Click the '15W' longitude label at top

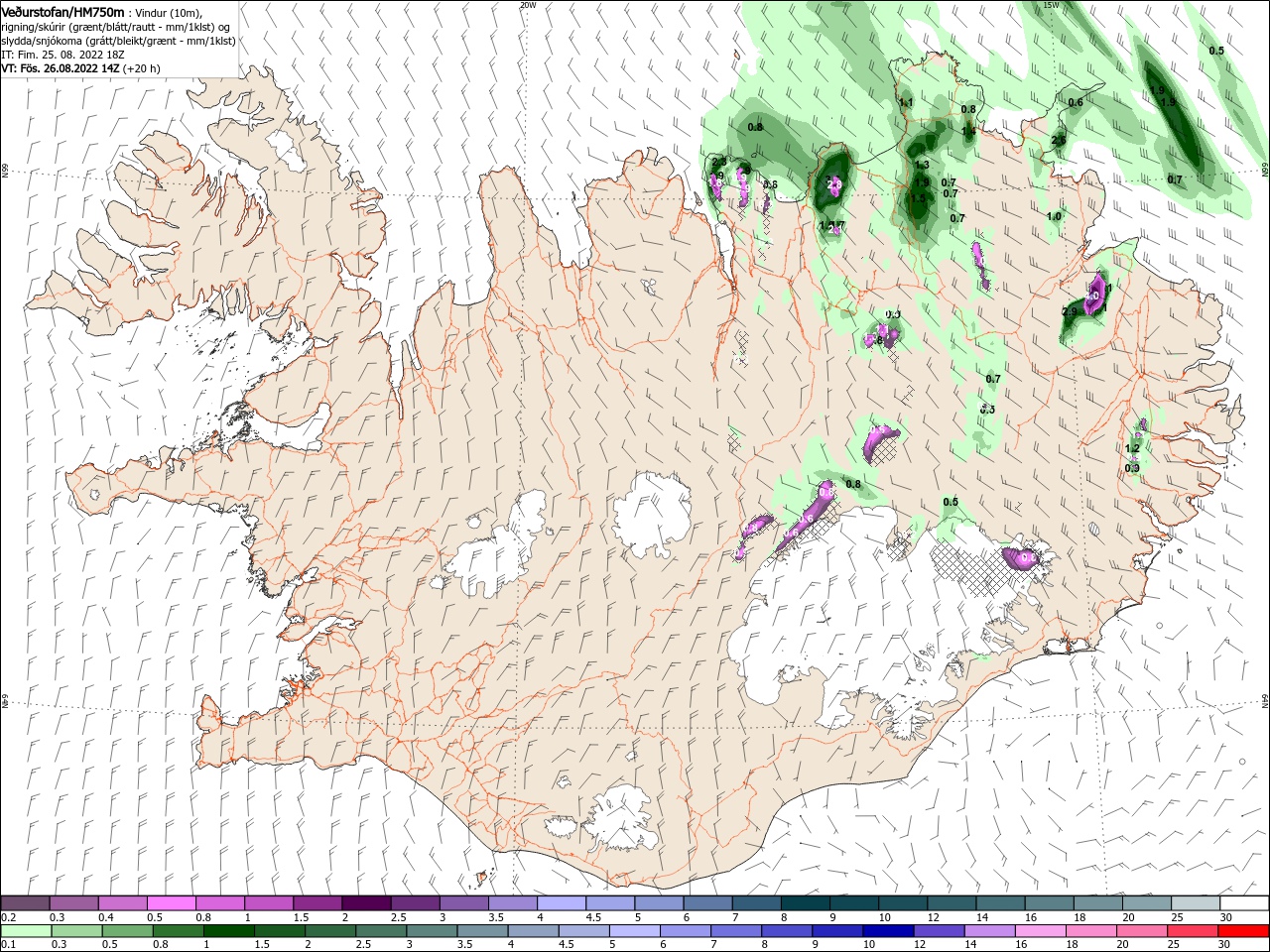click(1052, 5)
